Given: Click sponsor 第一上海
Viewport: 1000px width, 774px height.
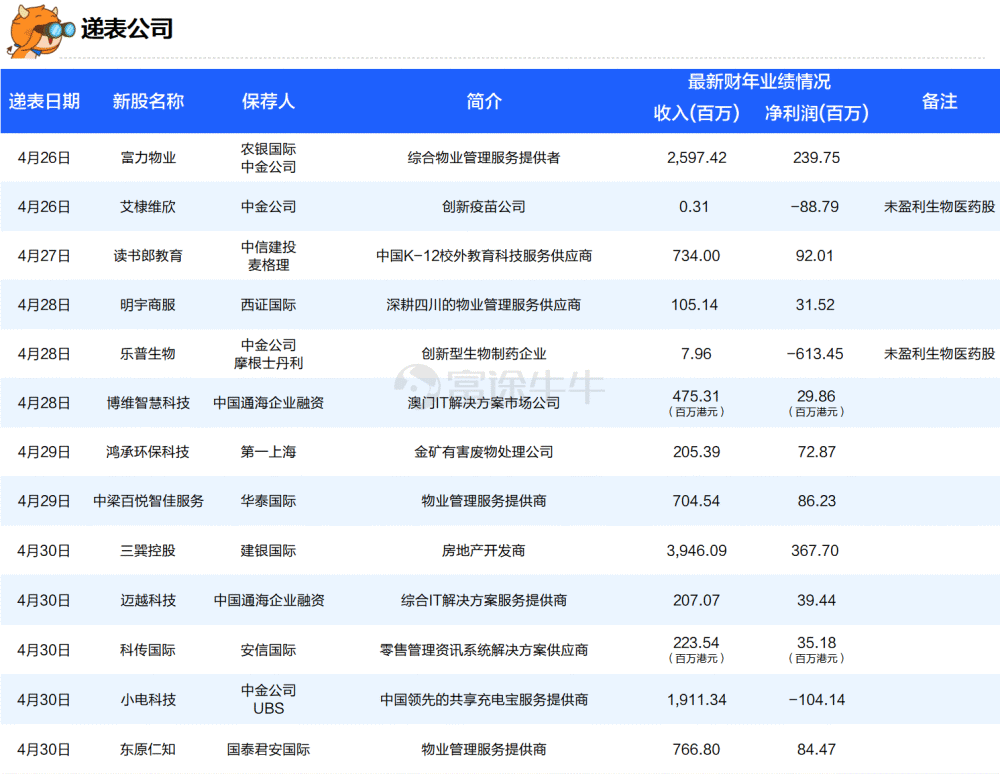Looking at the screenshot, I should point(268,452).
